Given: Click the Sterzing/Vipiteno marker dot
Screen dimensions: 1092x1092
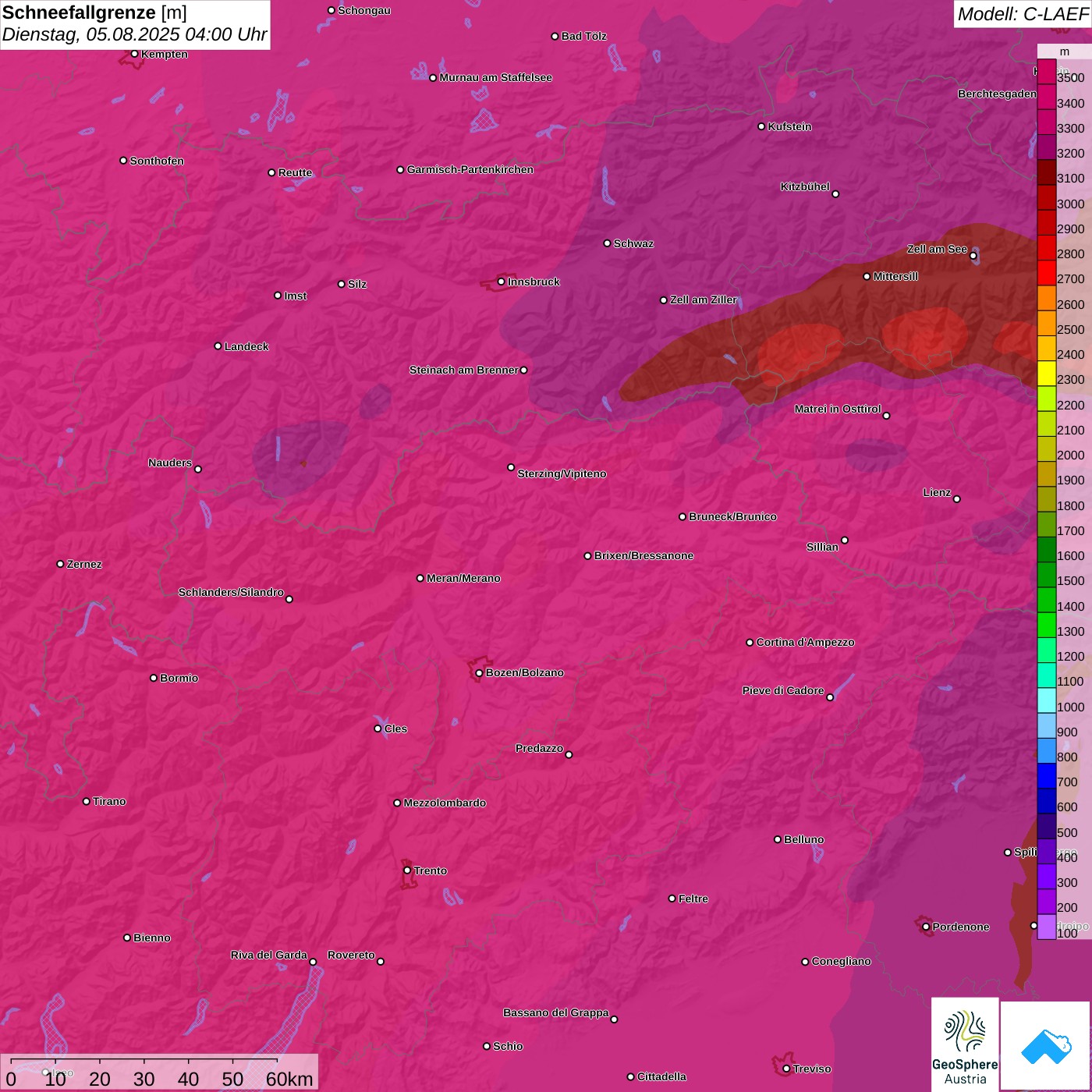Looking at the screenshot, I should coord(511,467).
